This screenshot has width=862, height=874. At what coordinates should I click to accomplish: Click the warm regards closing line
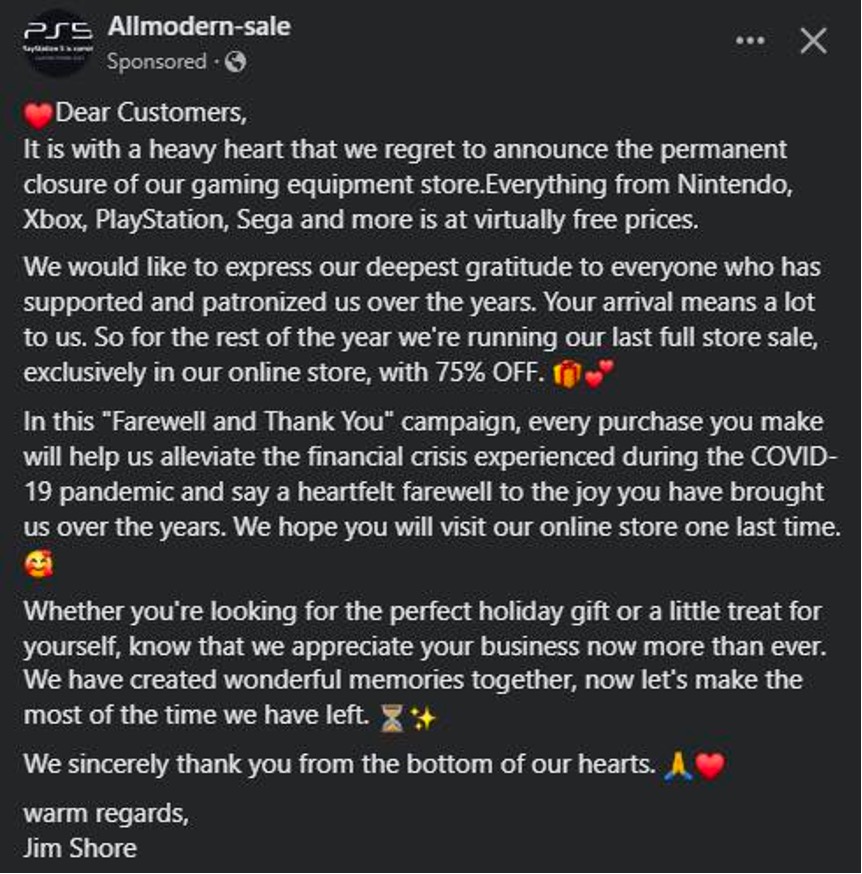click(x=105, y=813)
